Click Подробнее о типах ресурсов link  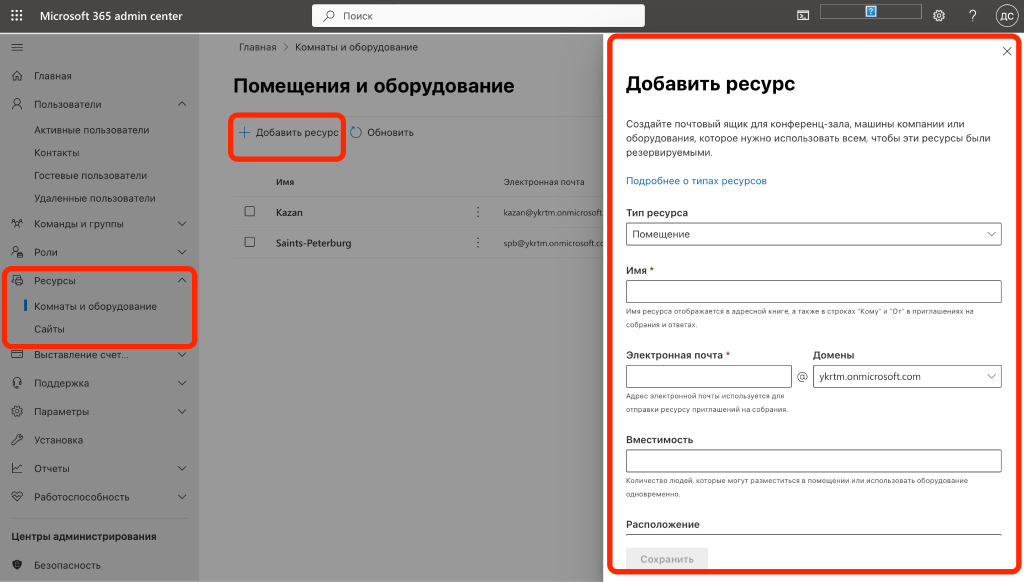[x=696, y=181]
